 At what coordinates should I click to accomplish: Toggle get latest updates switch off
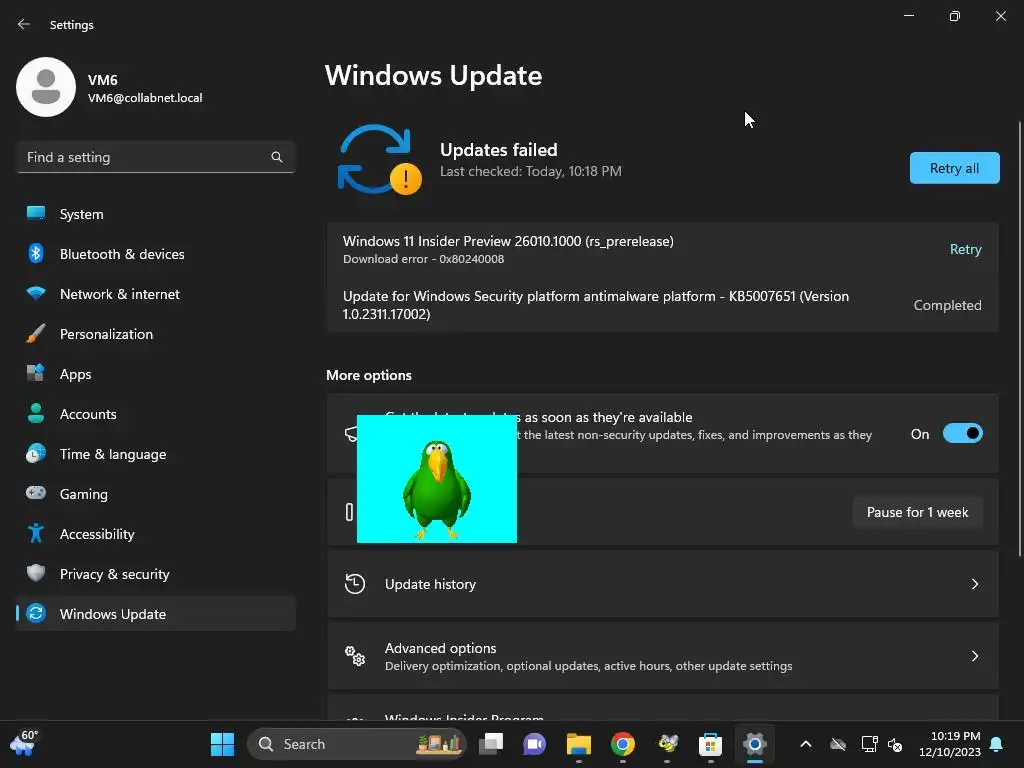pos(963,434)
